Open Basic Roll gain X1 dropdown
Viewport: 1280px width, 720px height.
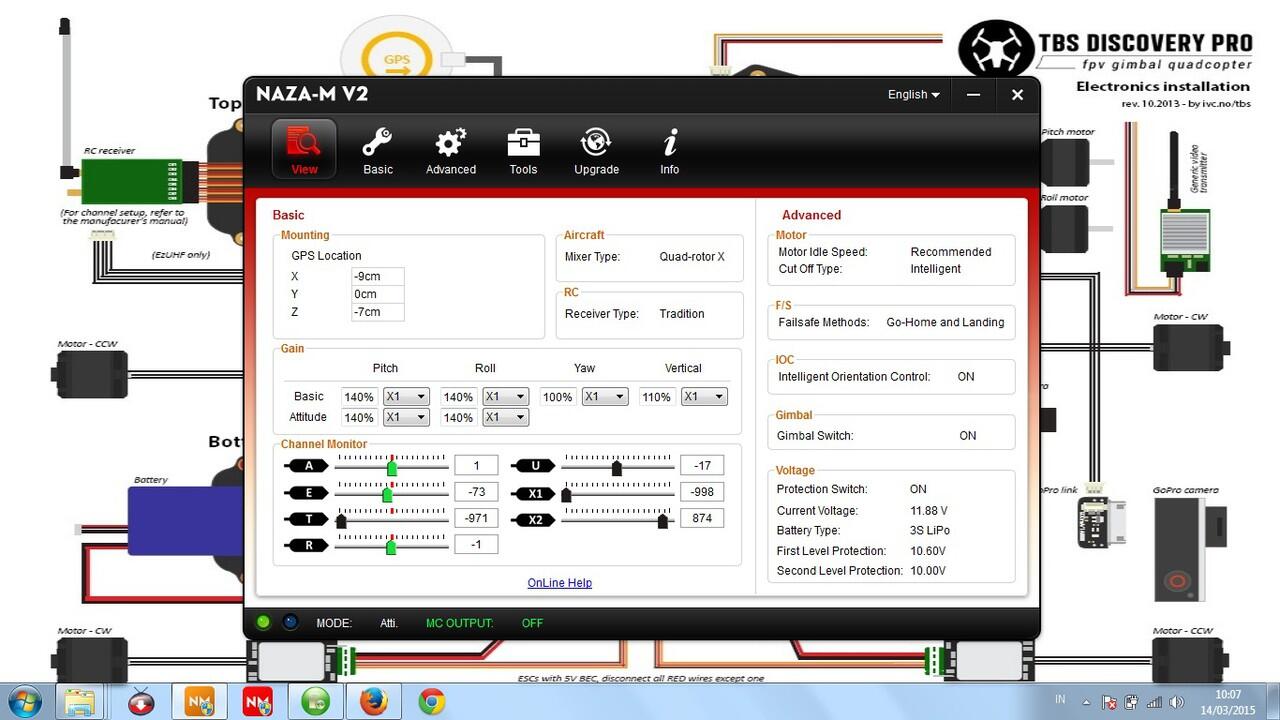click(x=505, y=397)
